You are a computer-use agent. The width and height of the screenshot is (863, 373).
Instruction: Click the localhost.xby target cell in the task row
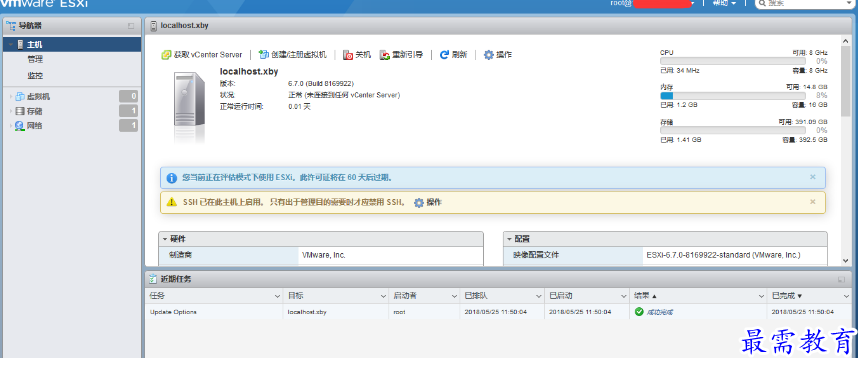tap(336, 312)
